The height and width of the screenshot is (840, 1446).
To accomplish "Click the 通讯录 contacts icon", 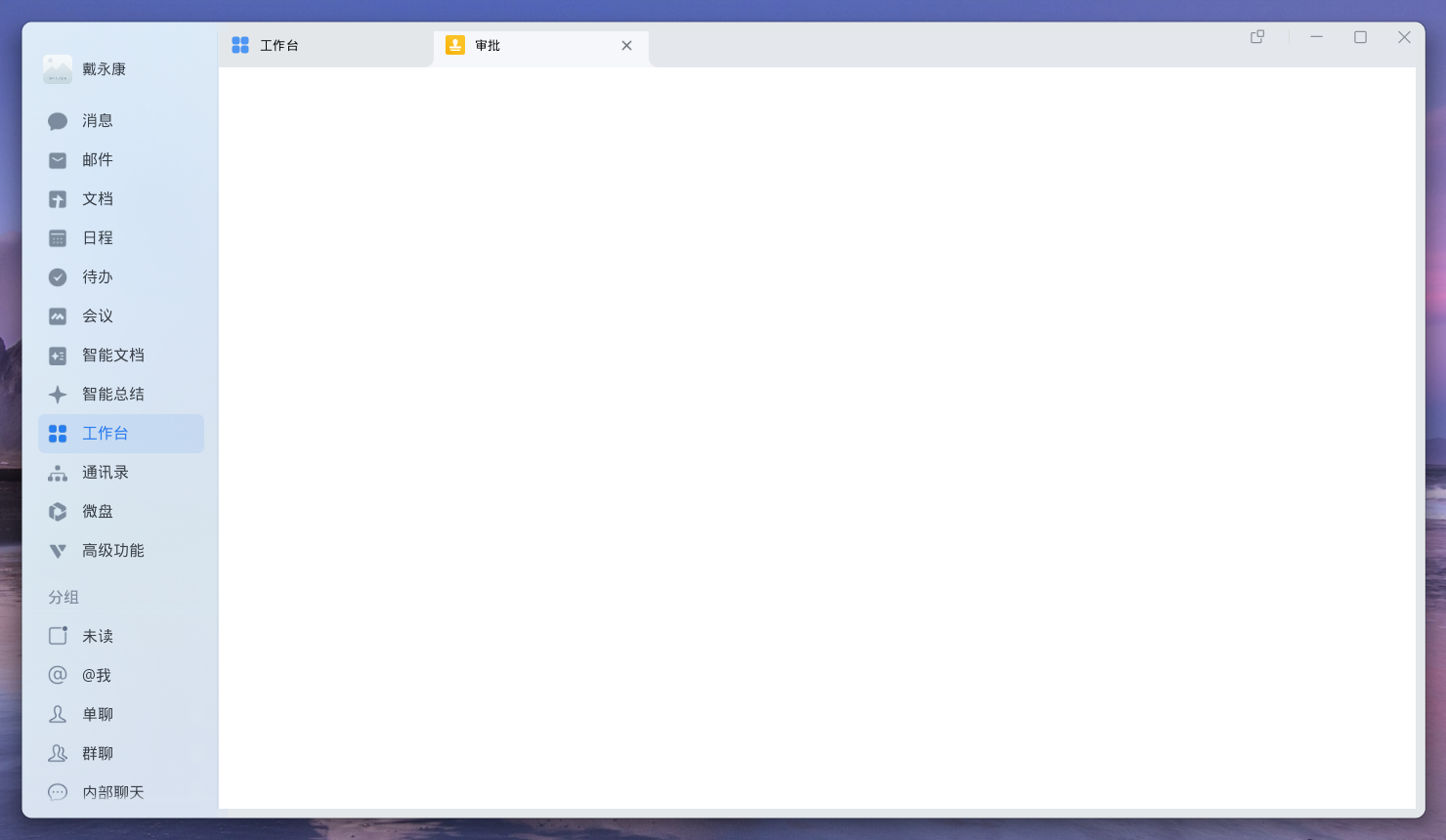I will (x=58, y=473).
